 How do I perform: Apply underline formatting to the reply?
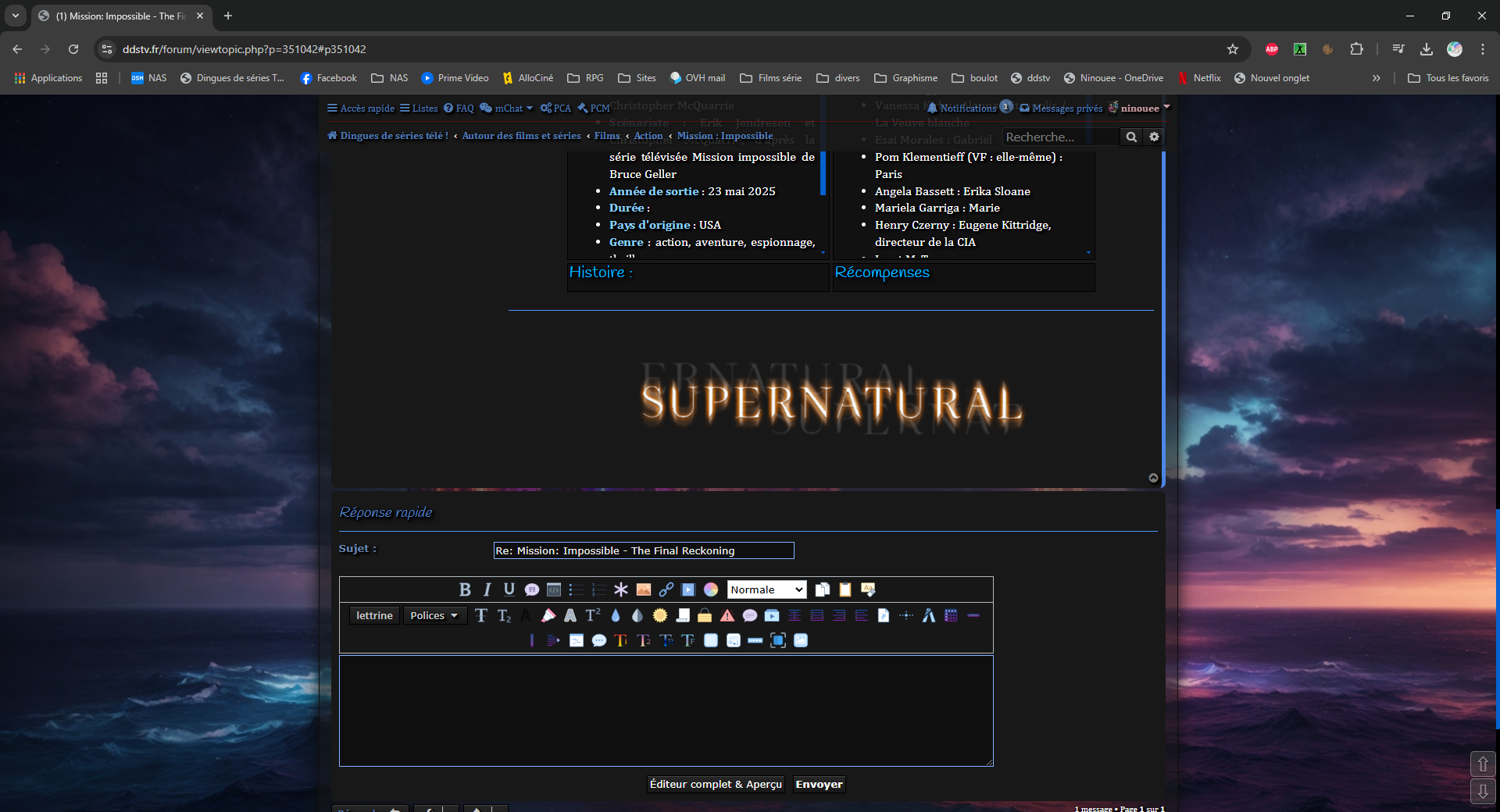tap(509, 589)
